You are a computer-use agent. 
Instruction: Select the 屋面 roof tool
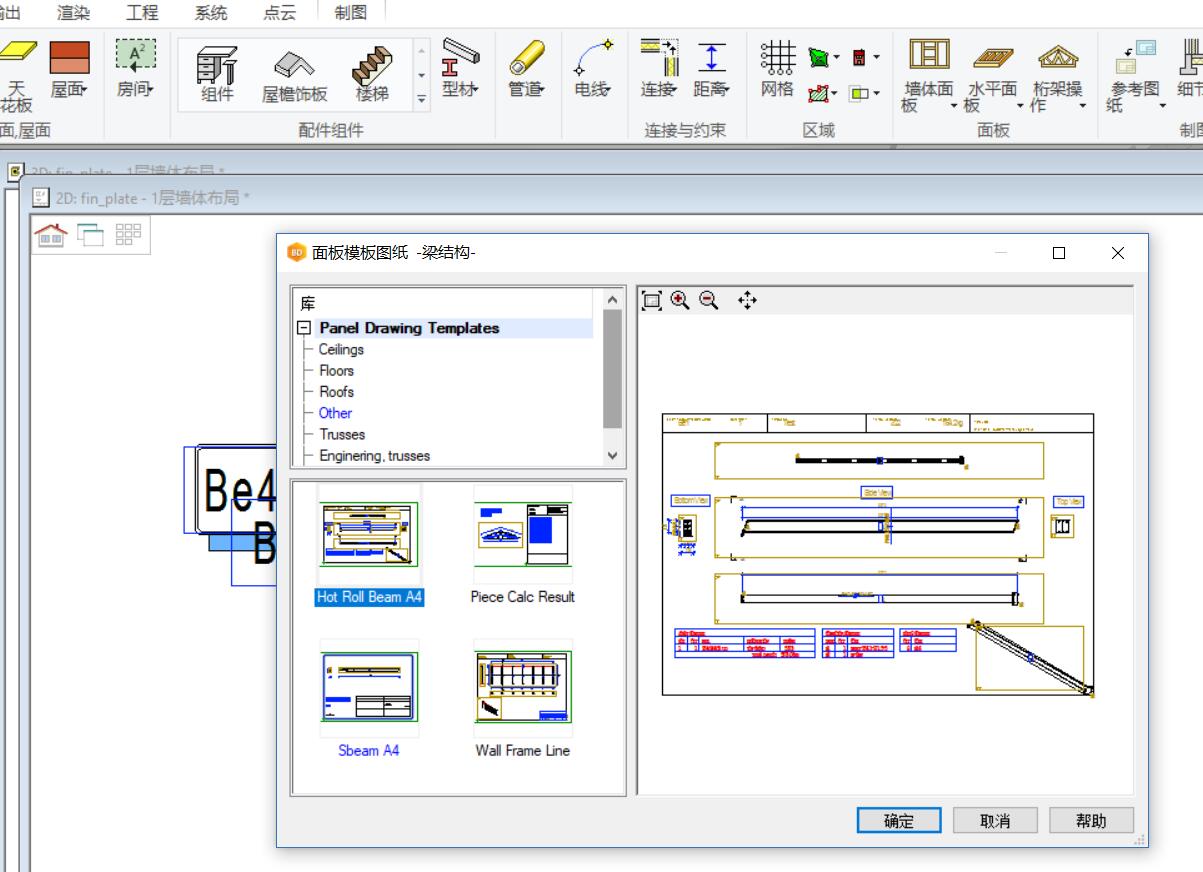tap(69, 70)
